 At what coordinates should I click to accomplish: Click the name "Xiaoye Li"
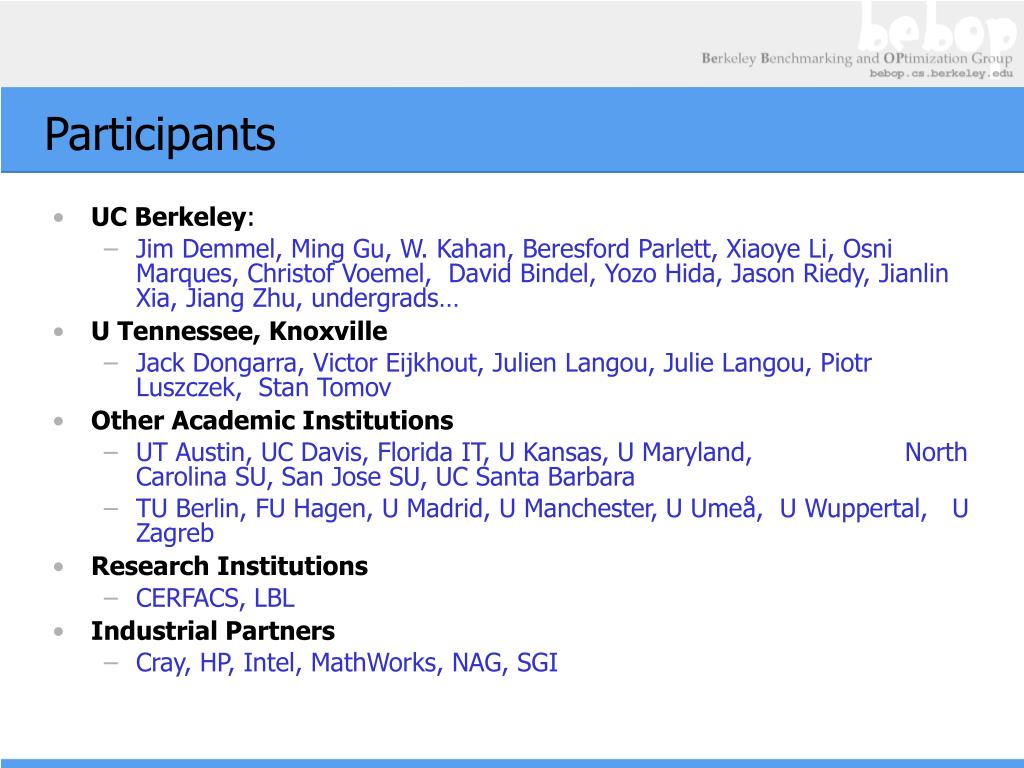click(776, 249)
